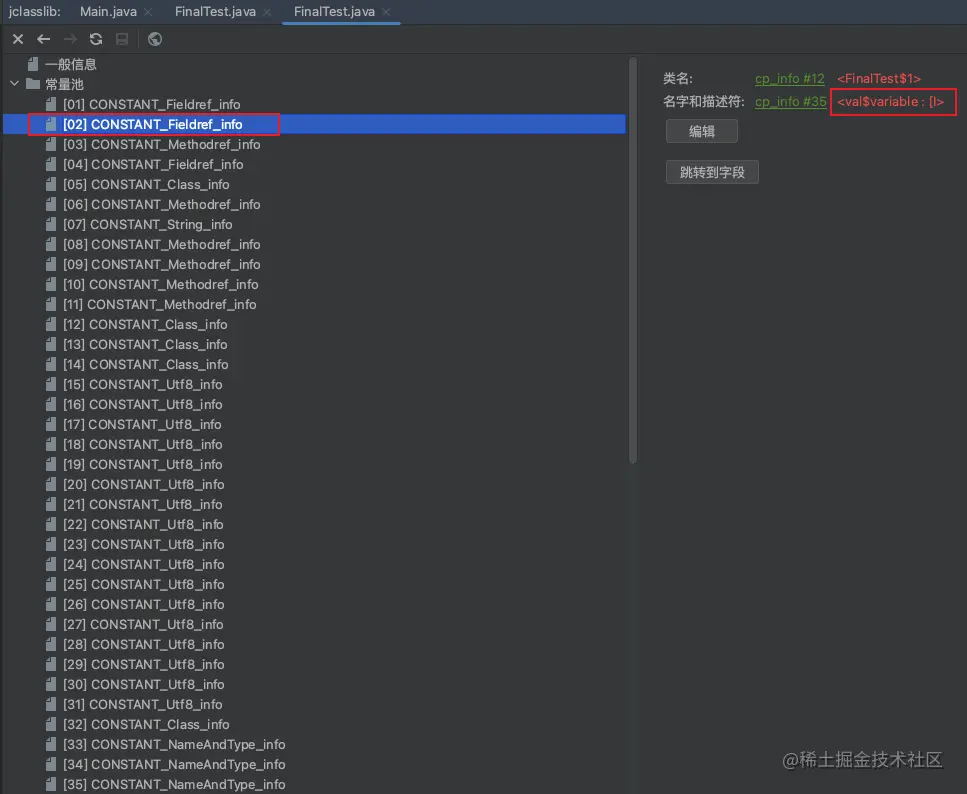Viewport: 967px width, 794px height.
Task: Select [19] CONSTANT_Utf8_info
Action: [x=142, y=465]
